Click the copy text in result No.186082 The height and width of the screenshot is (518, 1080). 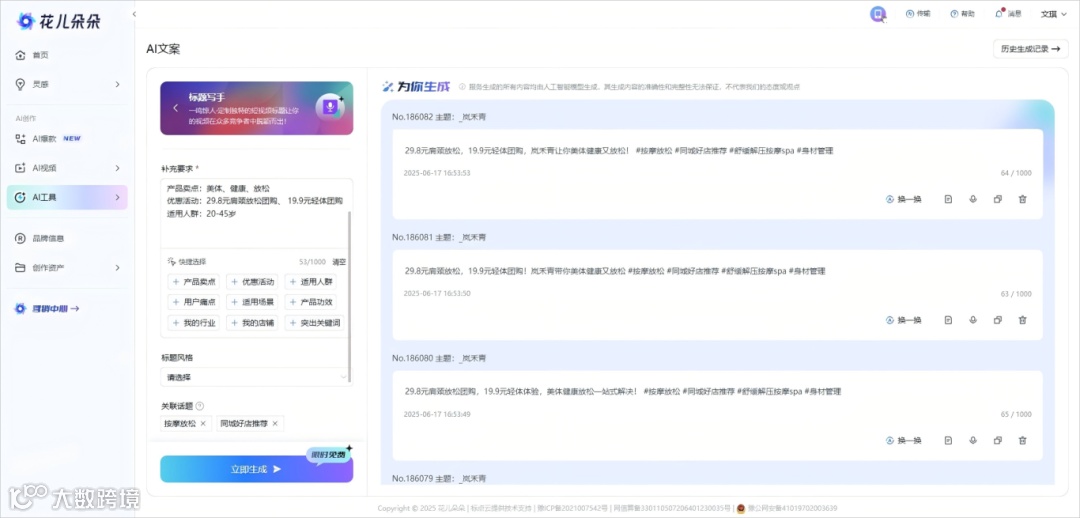coord(619,151)
